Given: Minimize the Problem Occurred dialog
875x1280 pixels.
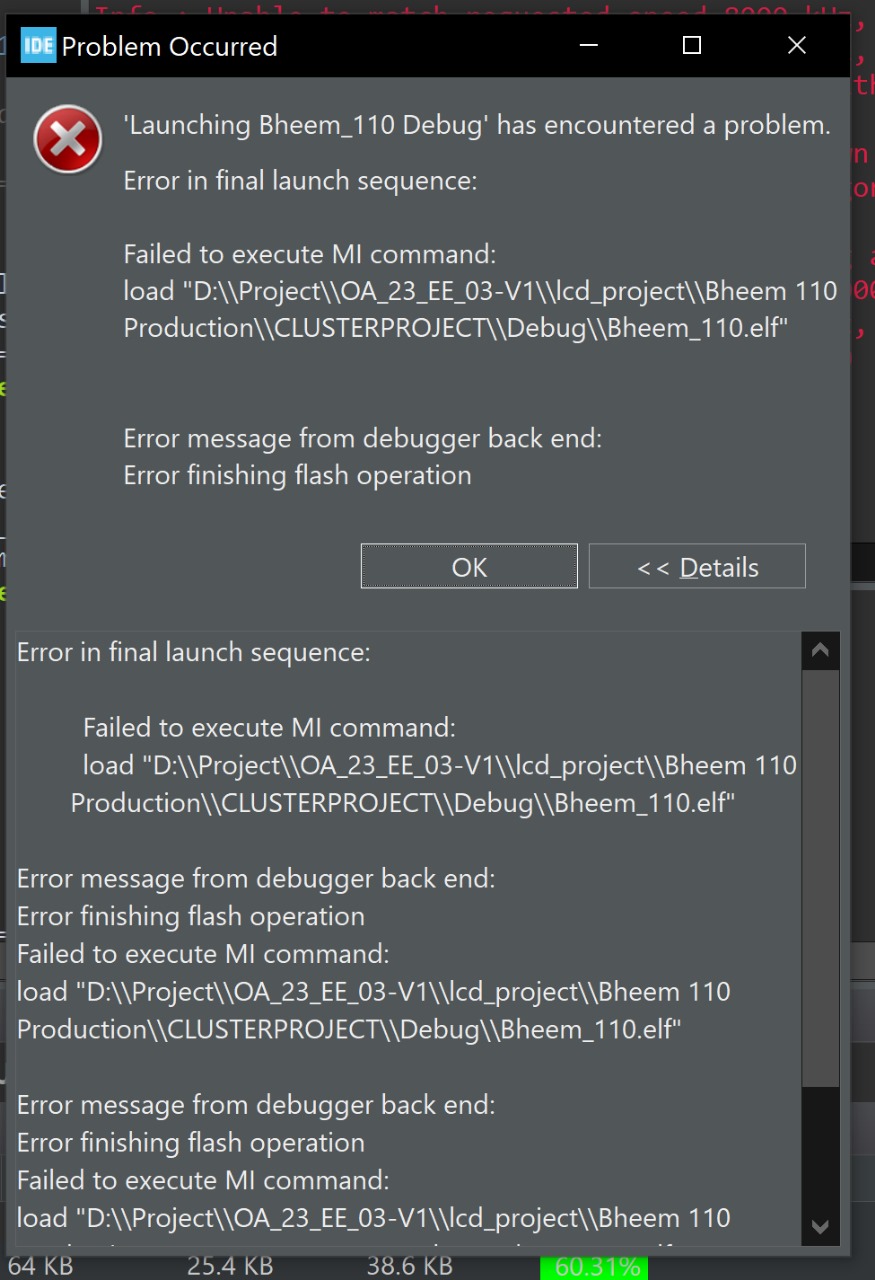Looking at the screenshot, I should (586, 45).
